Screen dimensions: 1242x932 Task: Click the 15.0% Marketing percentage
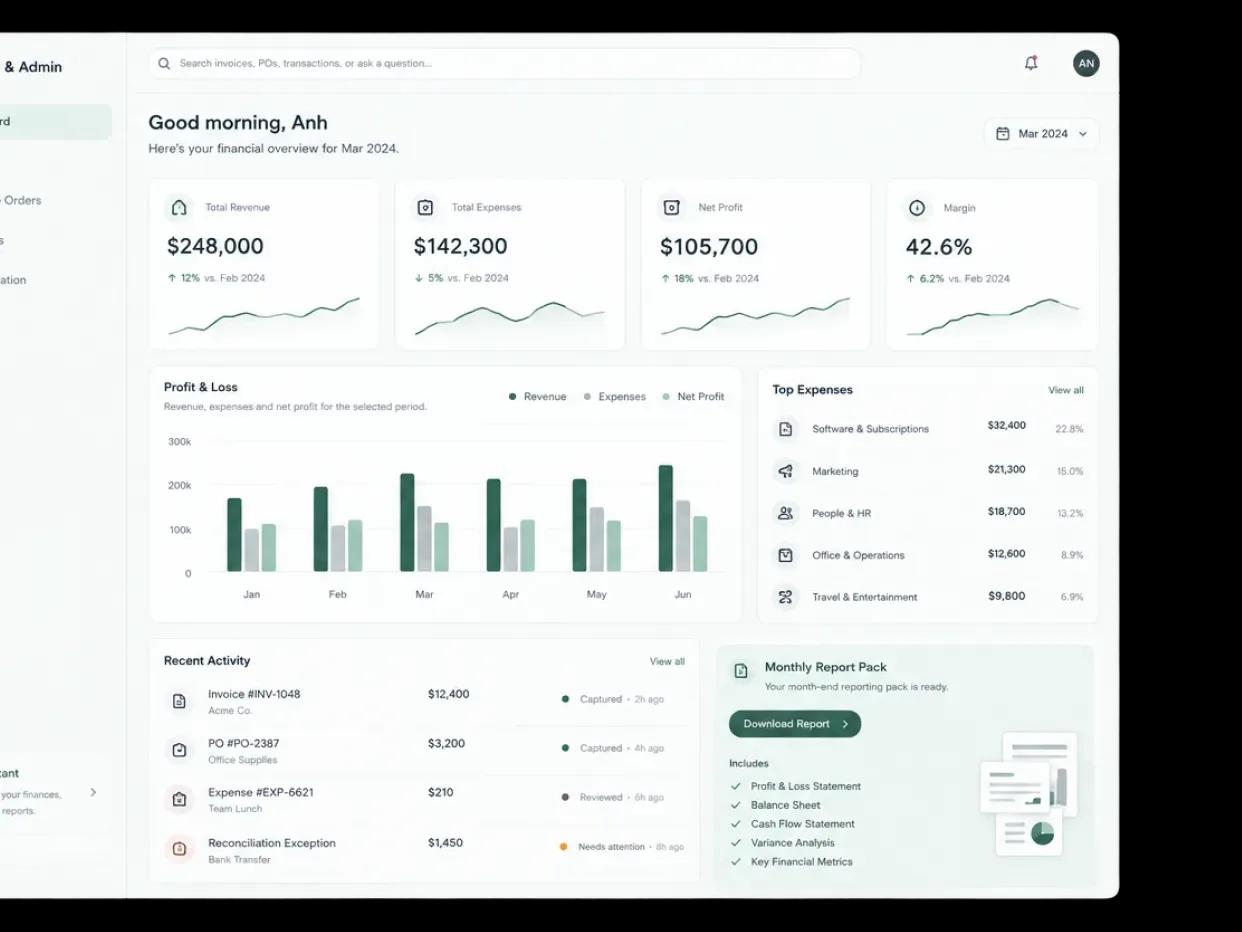click(1070, 471)
